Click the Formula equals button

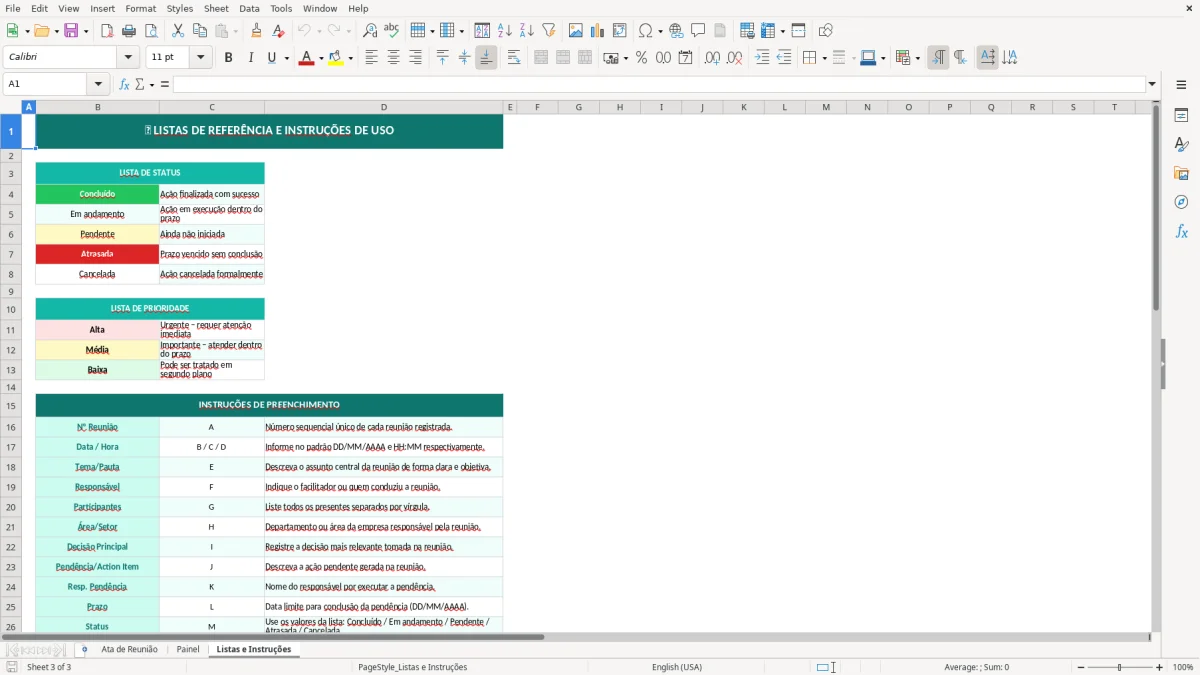(165, 84)
